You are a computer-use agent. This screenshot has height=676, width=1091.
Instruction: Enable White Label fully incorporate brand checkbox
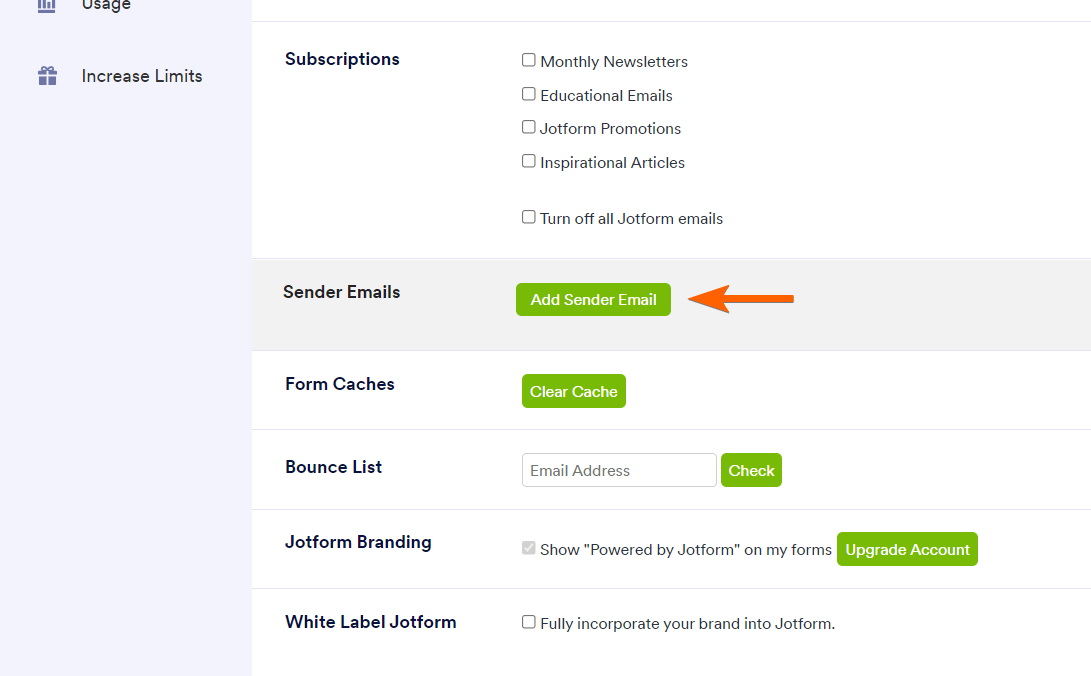coord(529,622)
